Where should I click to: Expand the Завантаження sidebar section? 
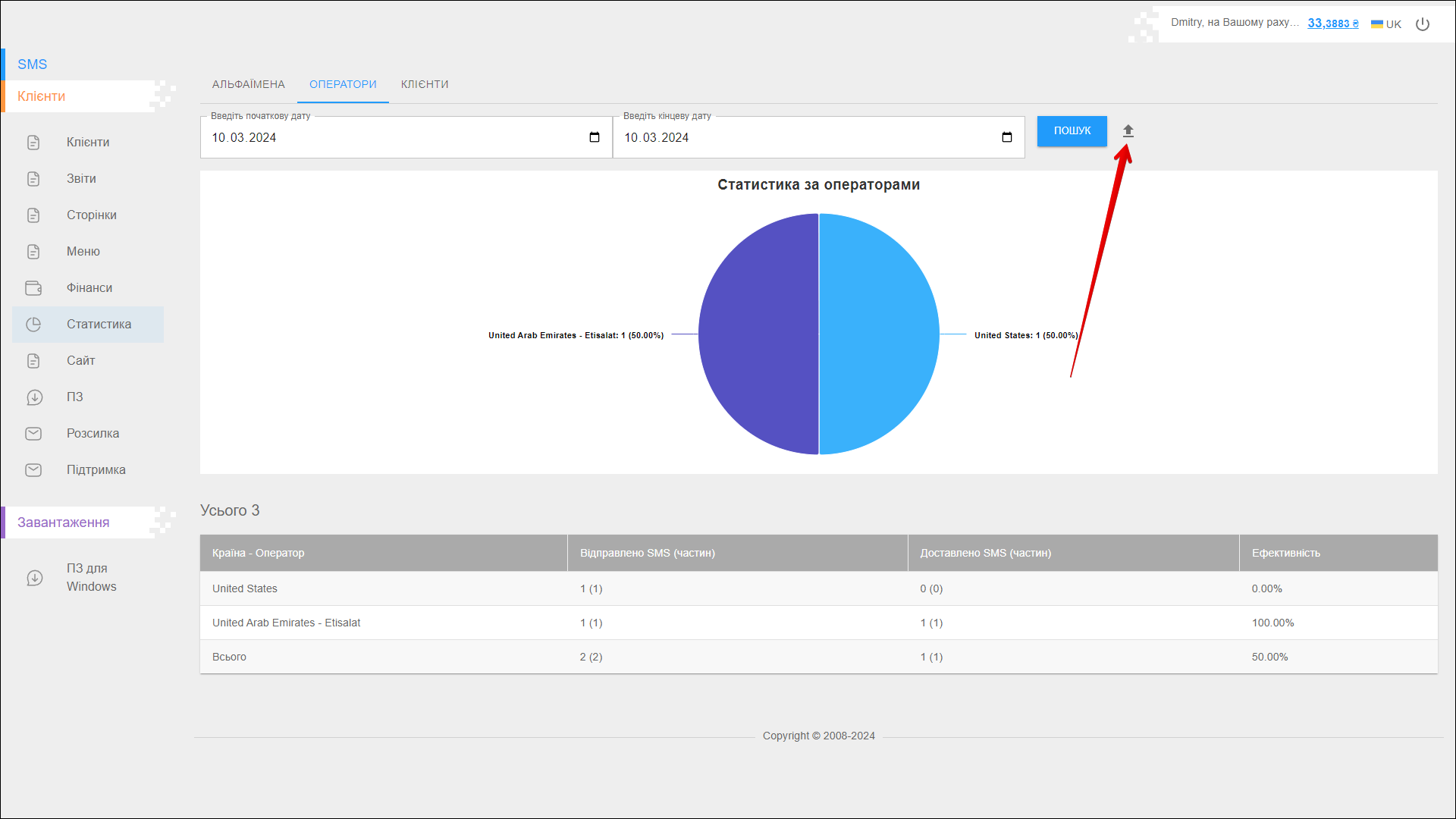pyautogui.click(x=64, y=522)
